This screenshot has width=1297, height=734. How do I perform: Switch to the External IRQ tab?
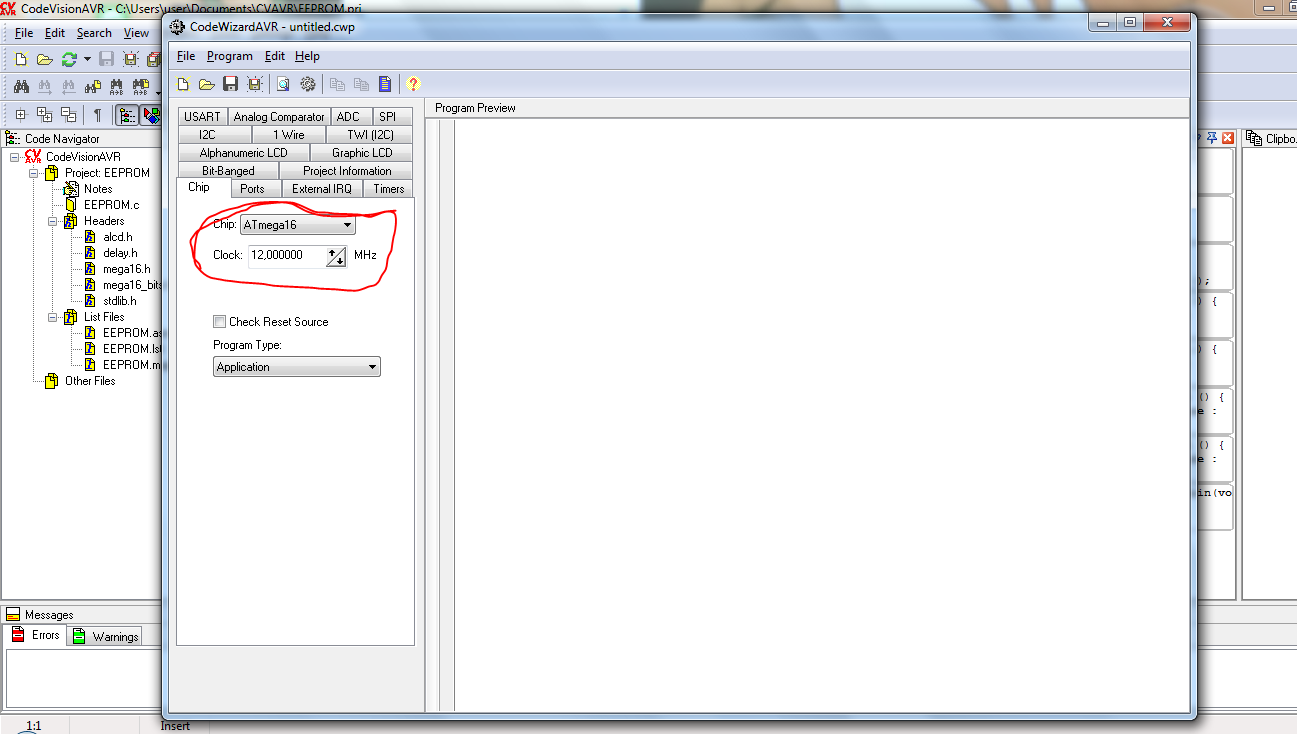coord(322,189)
